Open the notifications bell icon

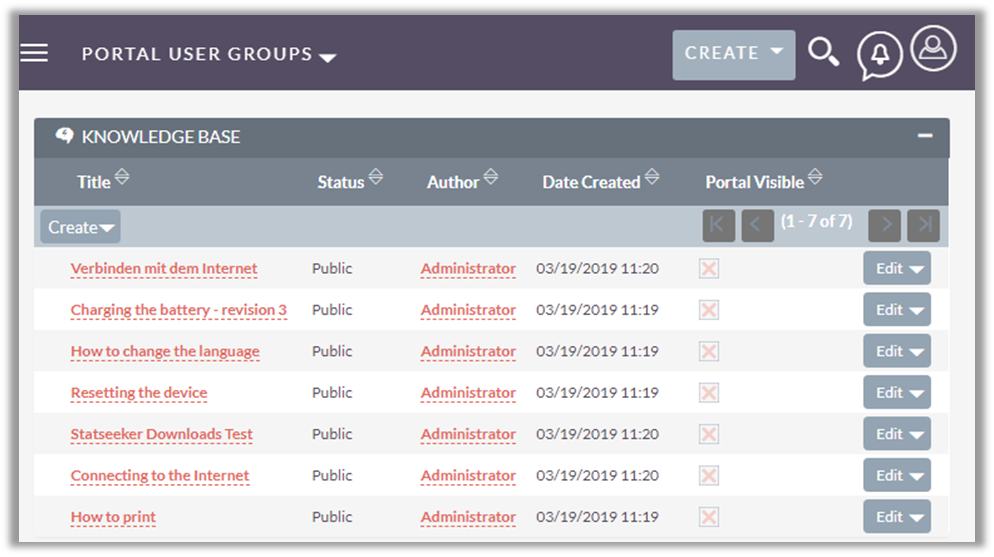(x=879, y=56)
